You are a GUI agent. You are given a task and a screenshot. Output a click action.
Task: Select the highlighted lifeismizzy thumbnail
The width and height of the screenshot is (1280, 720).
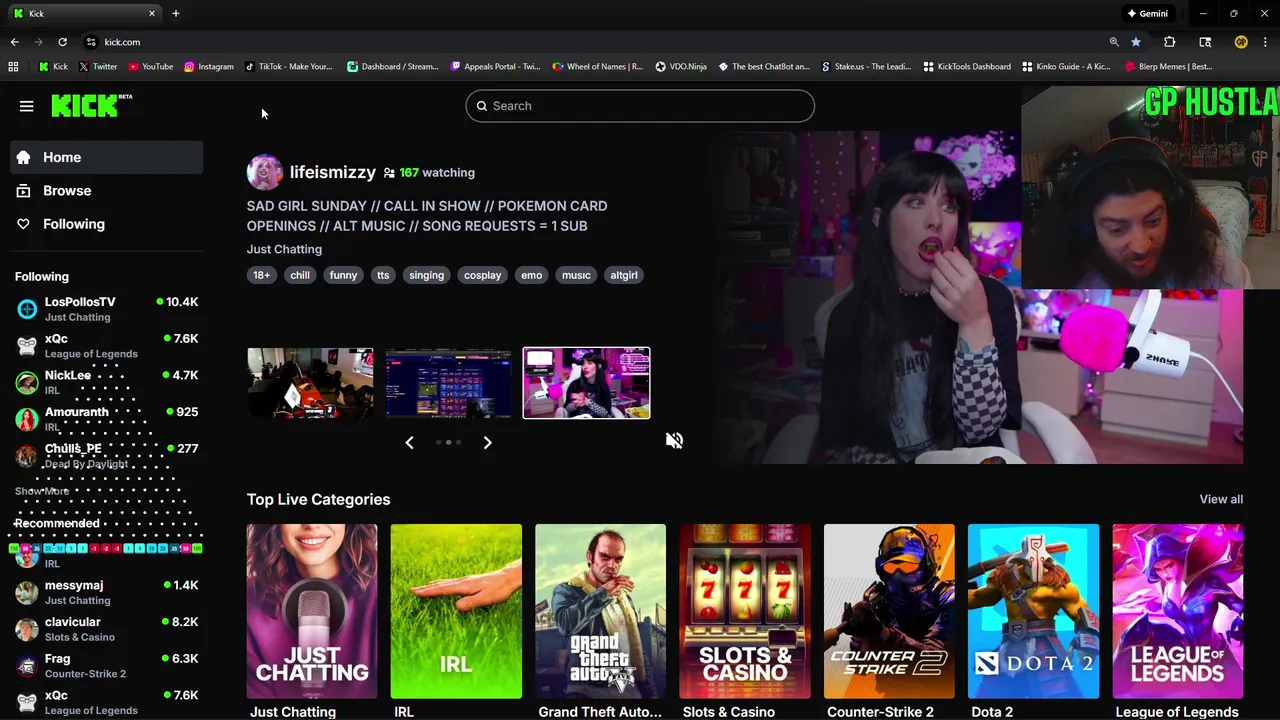click(586, 383)
